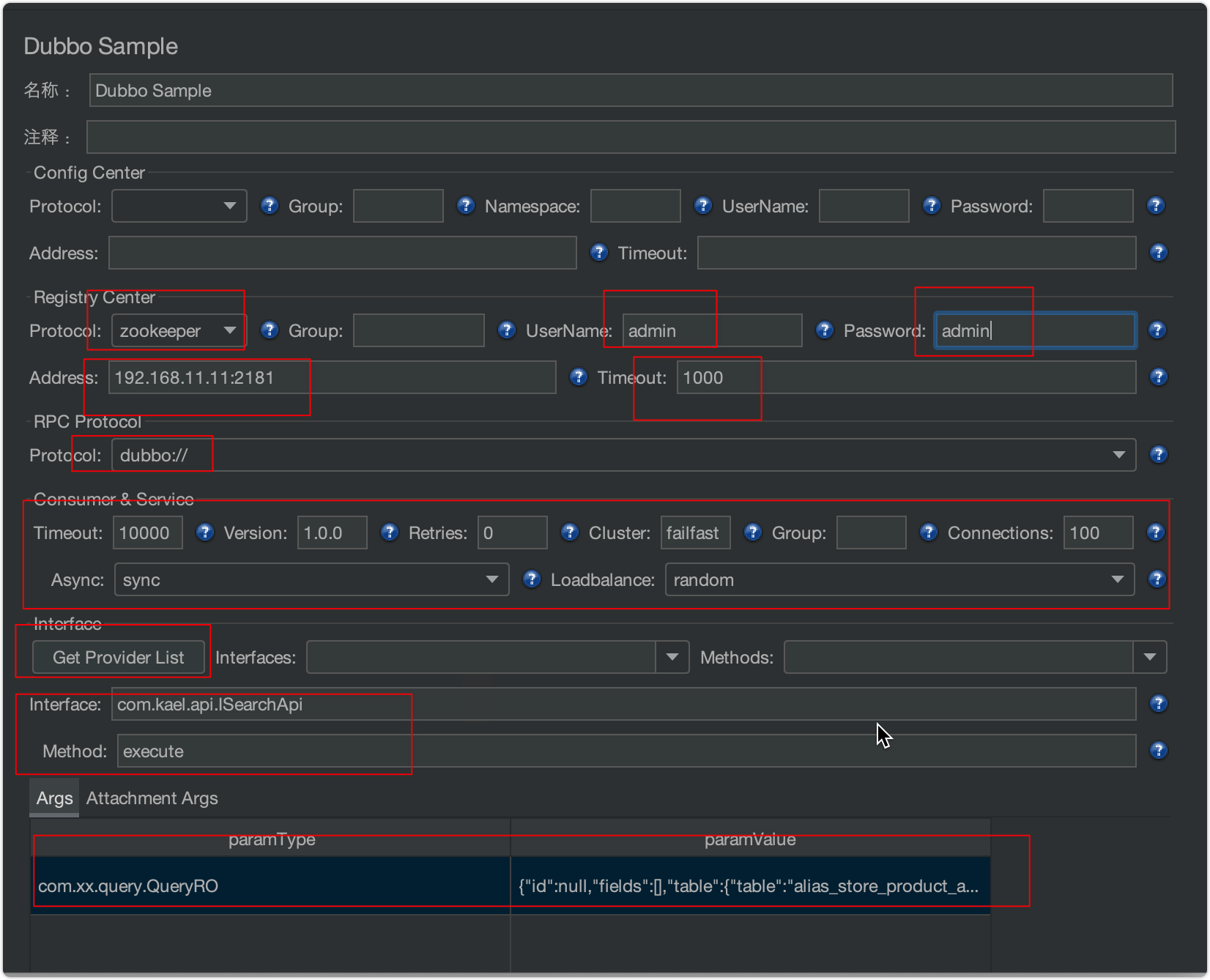Select paramValue cell starting with {"id":null

(x=751, y=886)
